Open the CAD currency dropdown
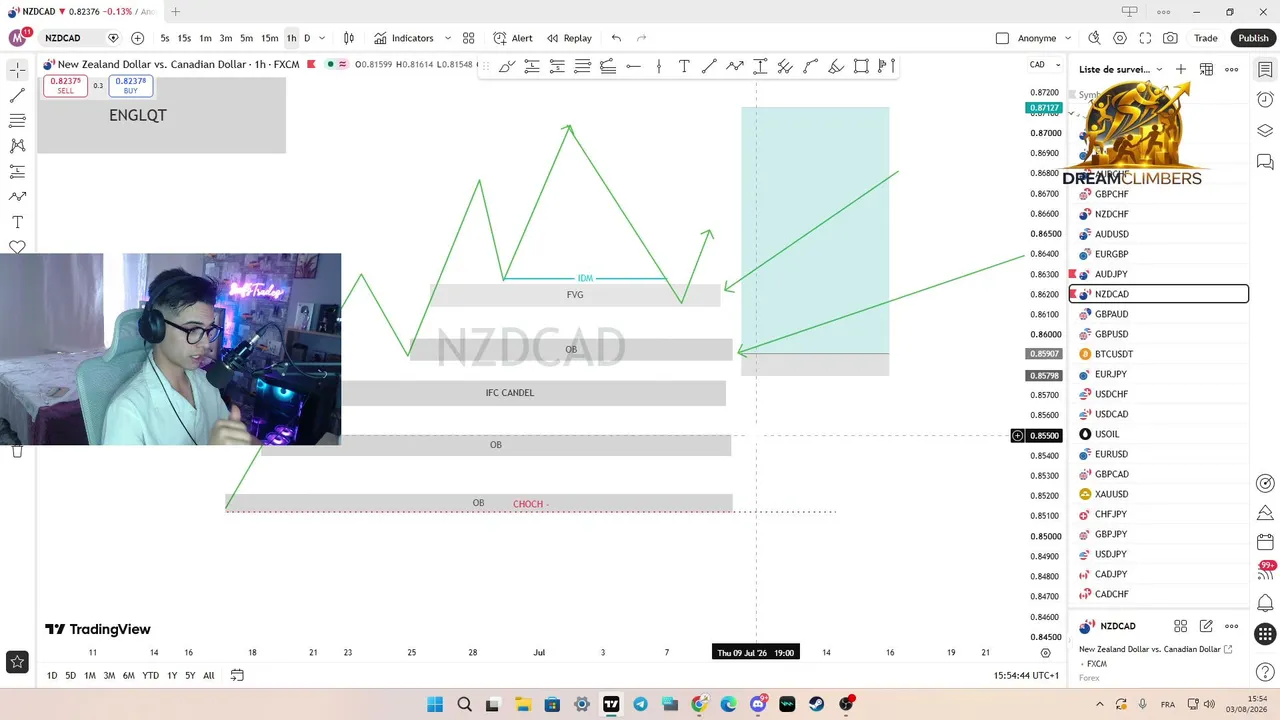This screenshot has width=1280, height=720. (x=1043, y=64)
